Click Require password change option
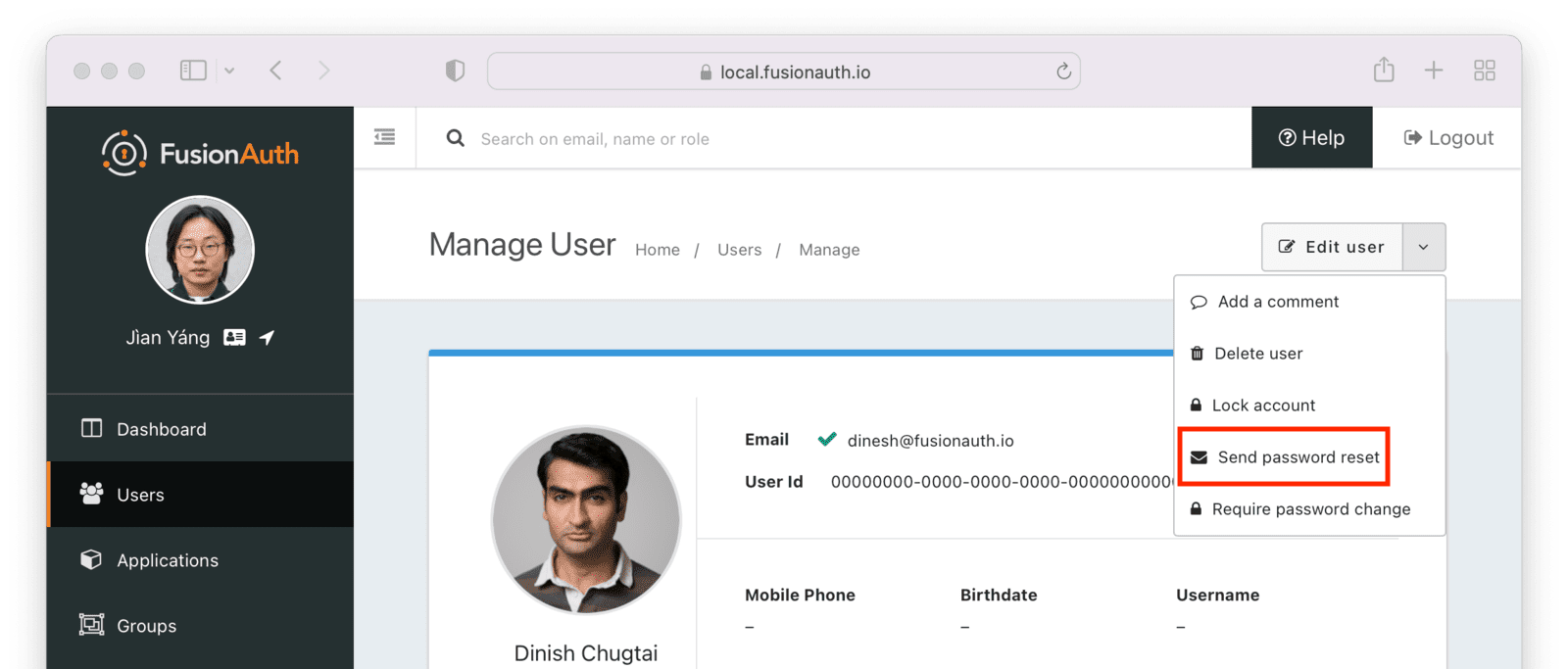Screen dimensions: 1568x669 coord(1310,509)
